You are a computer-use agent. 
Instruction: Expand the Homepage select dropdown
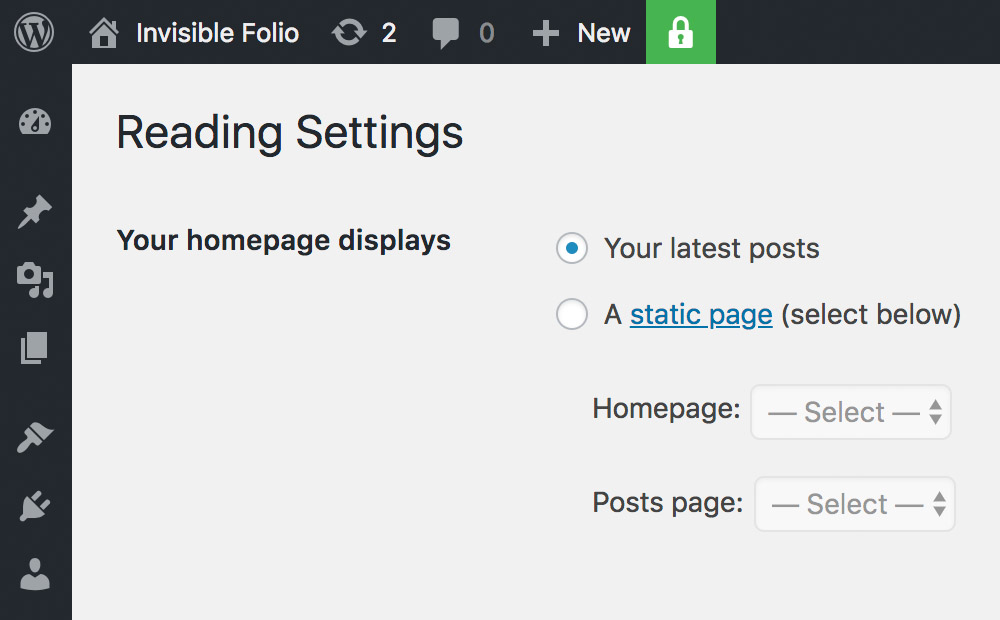(851, 412)
